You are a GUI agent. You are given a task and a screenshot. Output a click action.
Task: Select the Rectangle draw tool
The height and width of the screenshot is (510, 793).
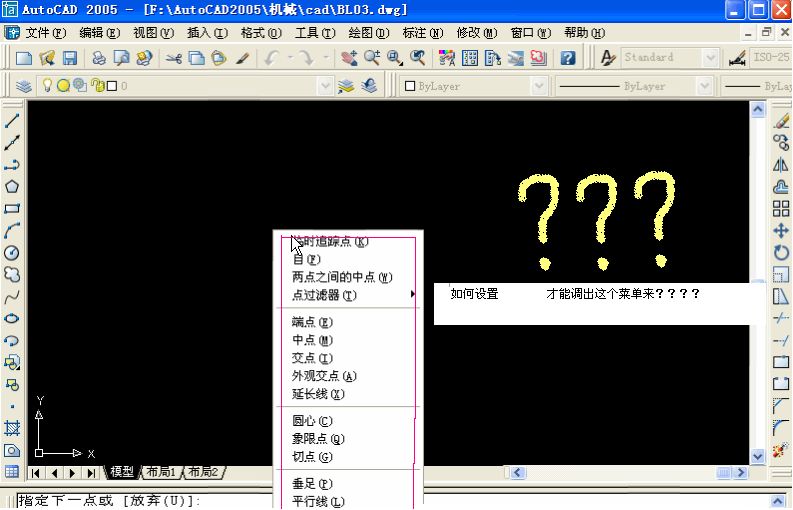click(12, 208)
